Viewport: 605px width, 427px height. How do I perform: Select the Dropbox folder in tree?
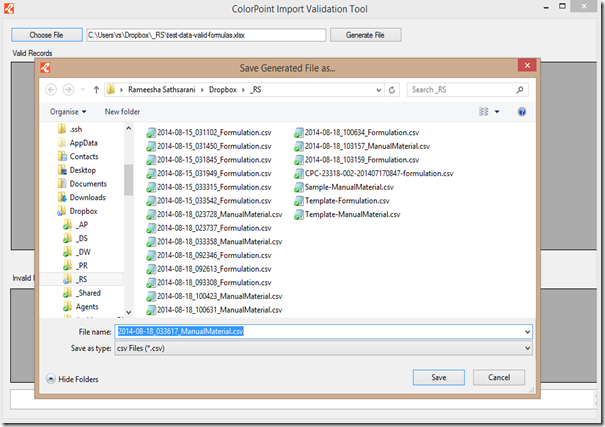click(78, 211)
